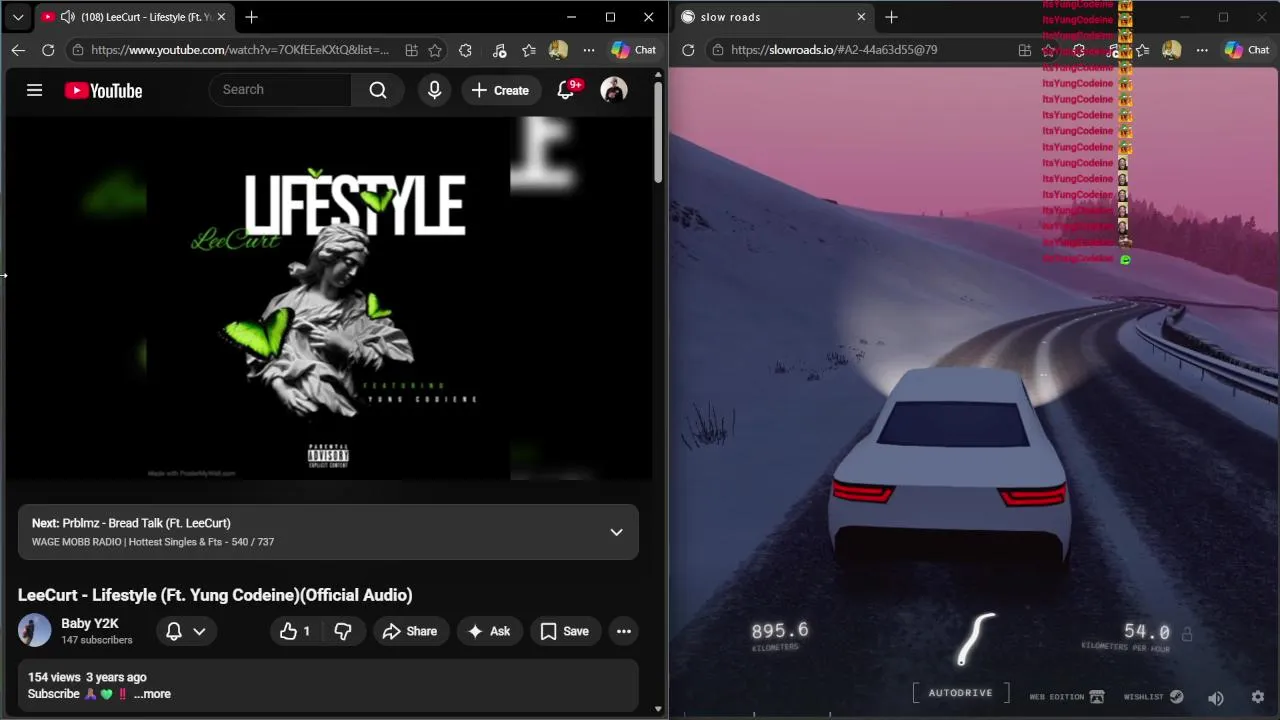Screen dimensions: 1280x720
Task: Click the YouTube page vertical scrollbar
Action: pyautogui.click(x=658, y=132)
